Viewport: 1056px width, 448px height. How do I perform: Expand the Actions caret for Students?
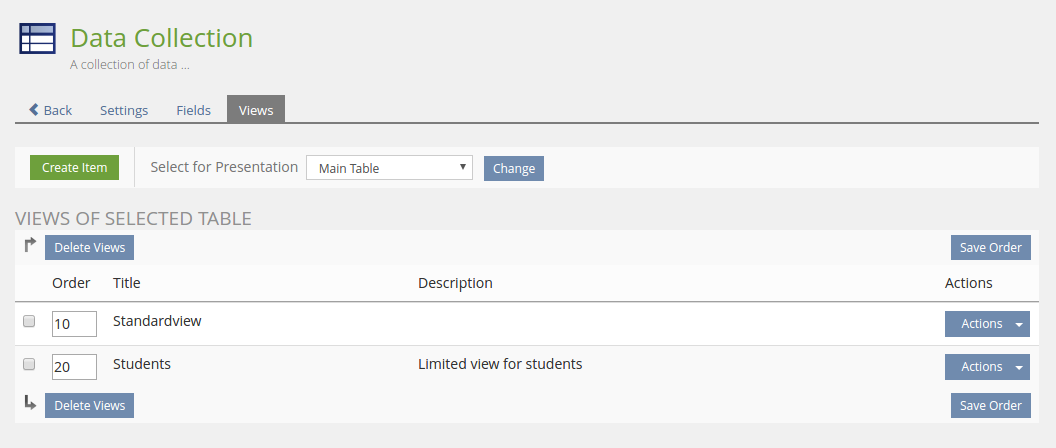coord(1019,368)
